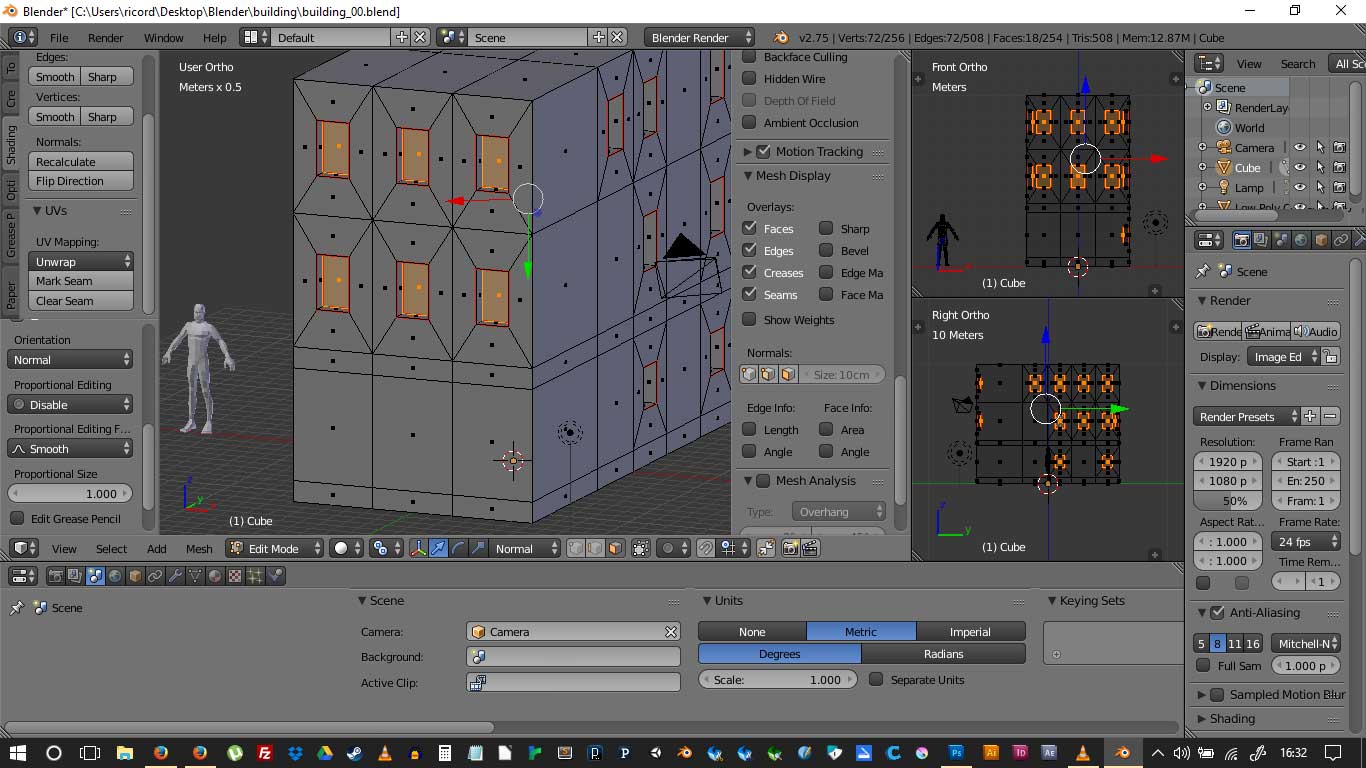Toggle limit selection to visible icon
Screen dimensions: 1366x768
pyautogui.click(x=640, y=548)
